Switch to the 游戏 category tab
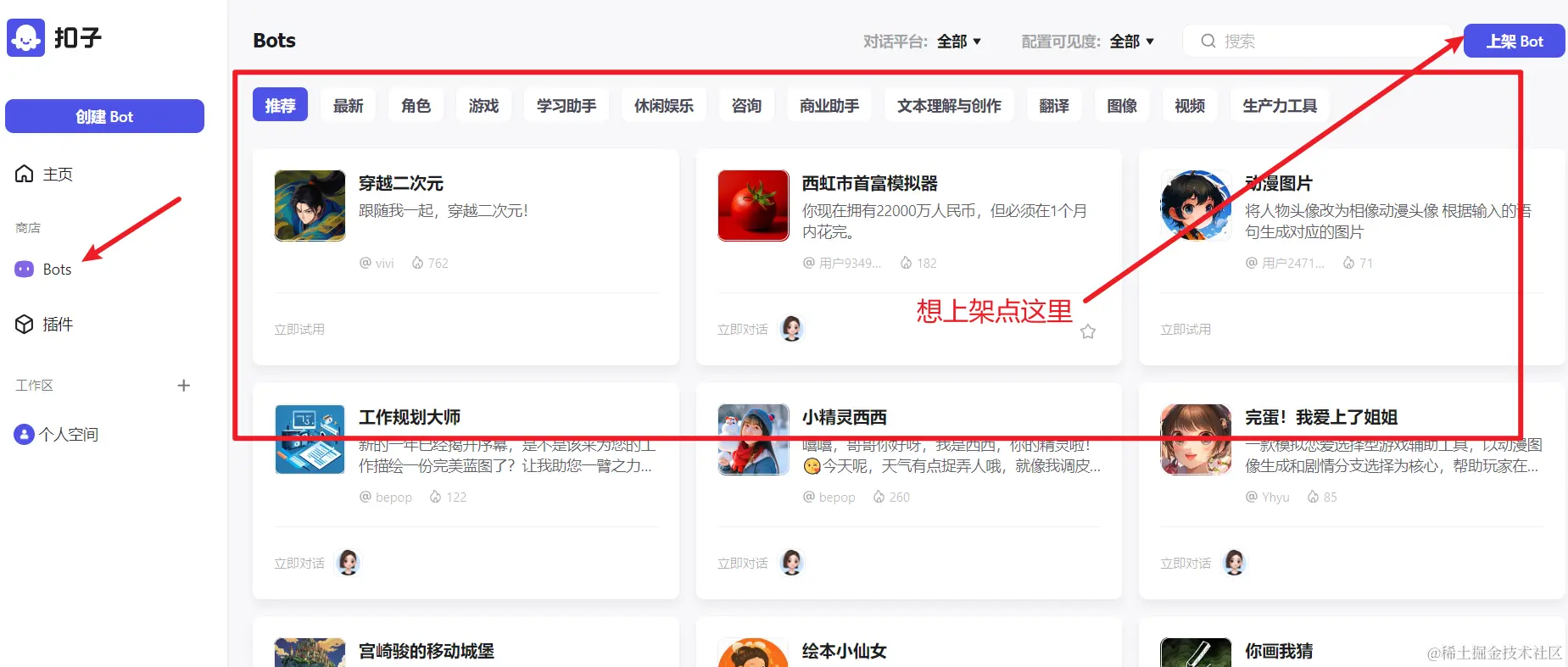 pos(483,105)
